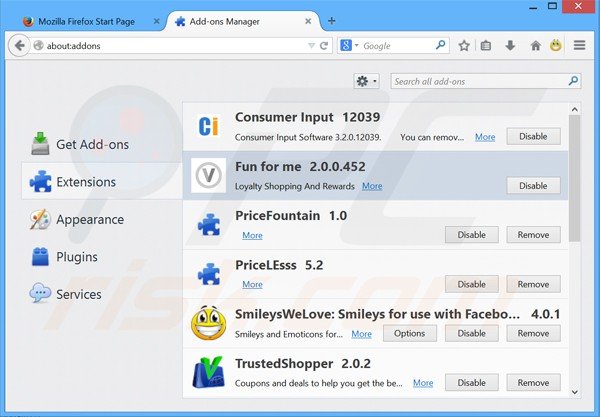Open the Get Add-ons category
This screenshot has width=600, height=417.
(x=102, y=144)
